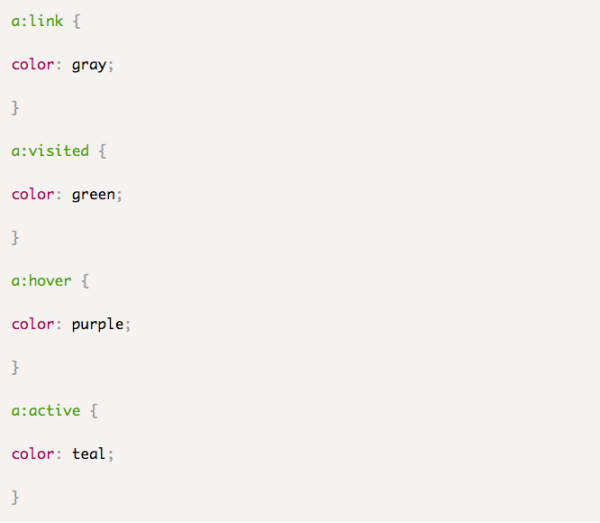
Task: Click the closing brace of a:link rule
Action: 15,107
